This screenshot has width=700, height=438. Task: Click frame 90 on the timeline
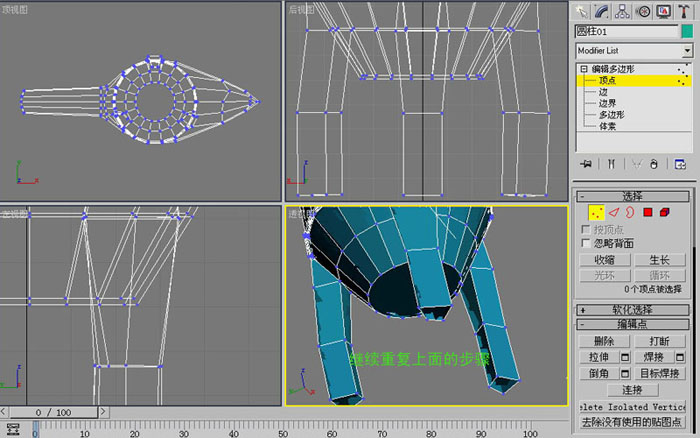point(481,434)
